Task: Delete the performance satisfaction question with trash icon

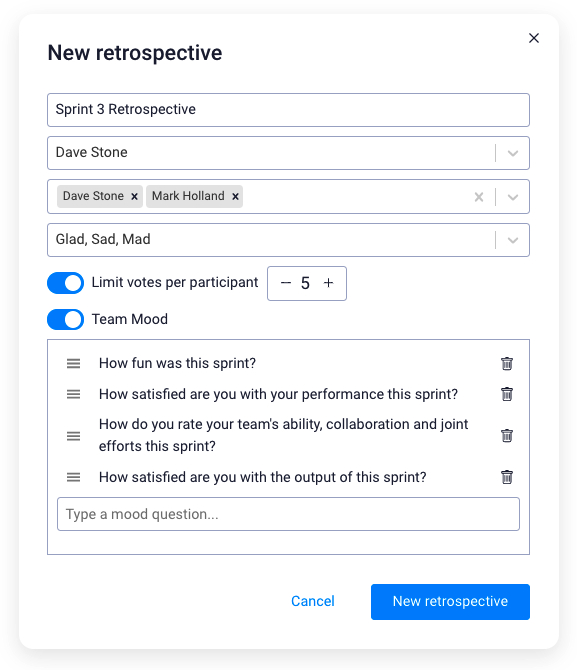Action: [x=506, y=394]
